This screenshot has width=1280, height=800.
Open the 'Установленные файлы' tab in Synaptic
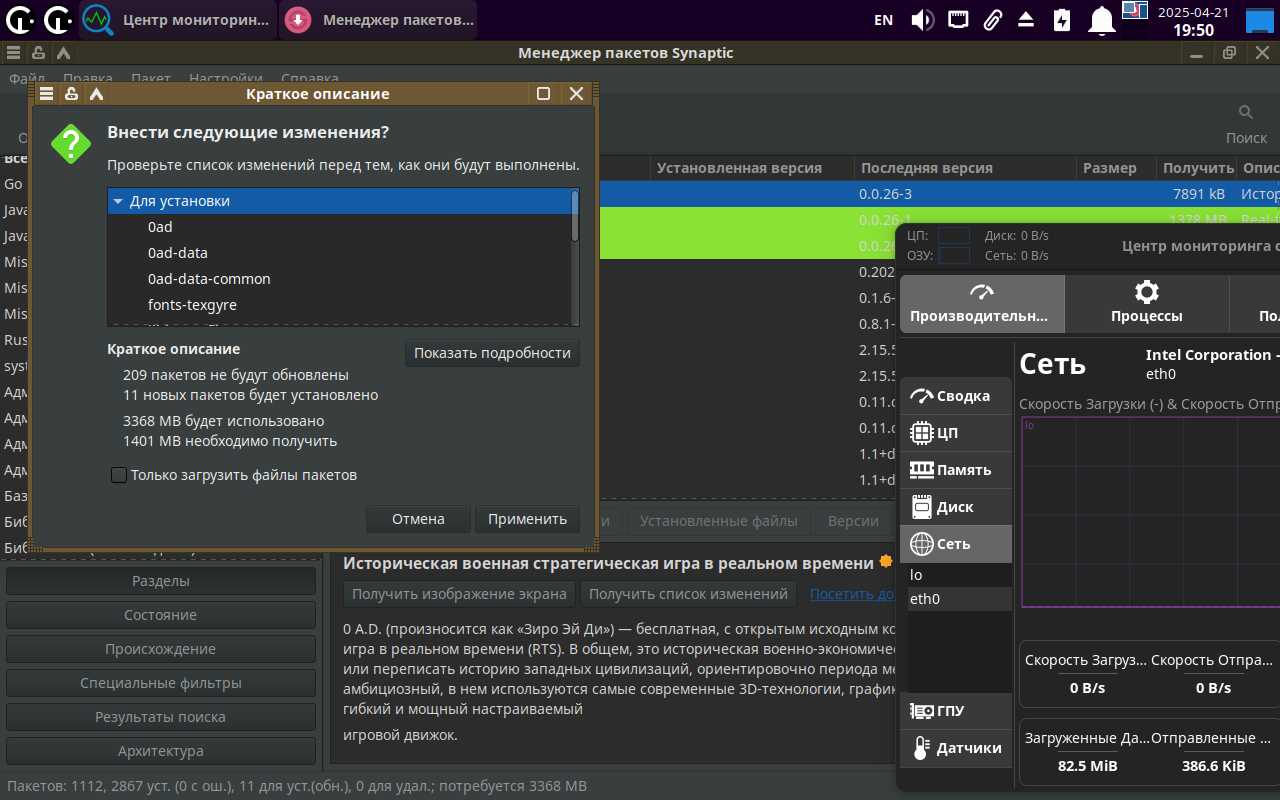tap(719, 521)
